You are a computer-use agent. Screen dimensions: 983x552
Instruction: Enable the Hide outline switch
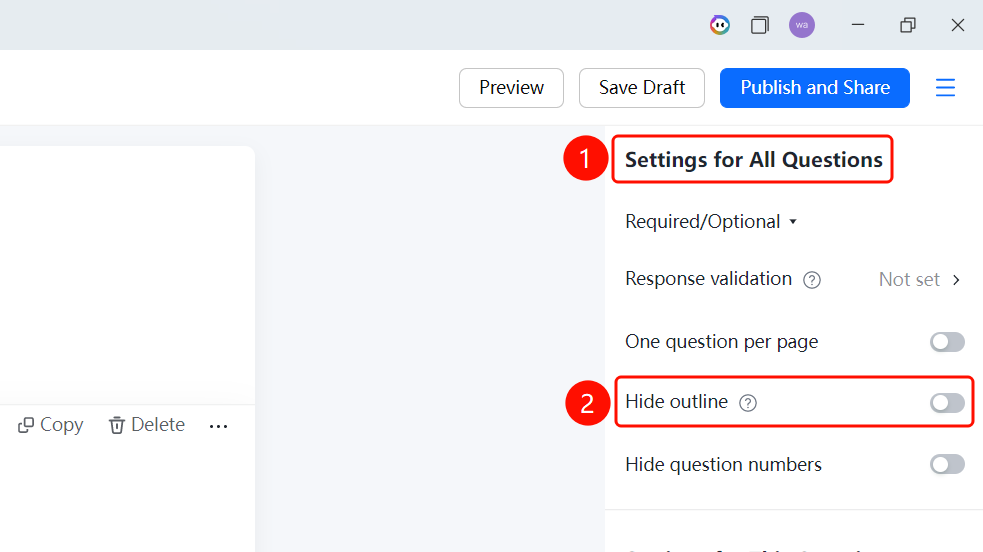click(x=947, y=403)
